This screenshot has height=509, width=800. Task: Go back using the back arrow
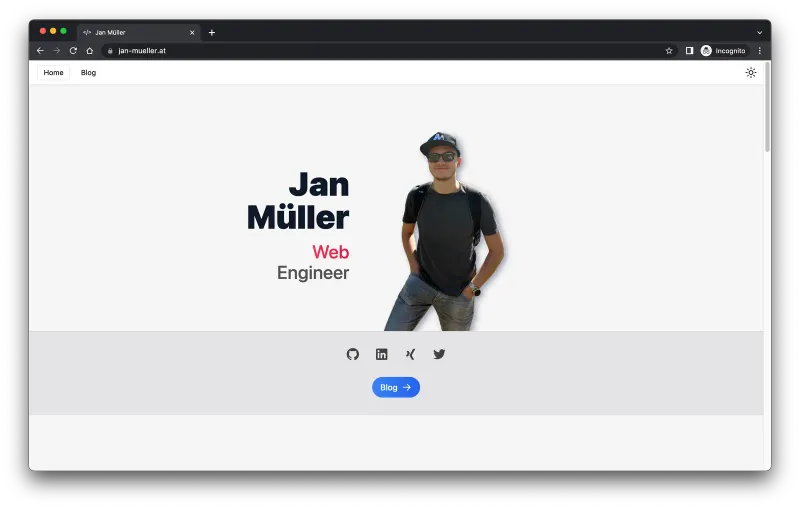point(40,50)
